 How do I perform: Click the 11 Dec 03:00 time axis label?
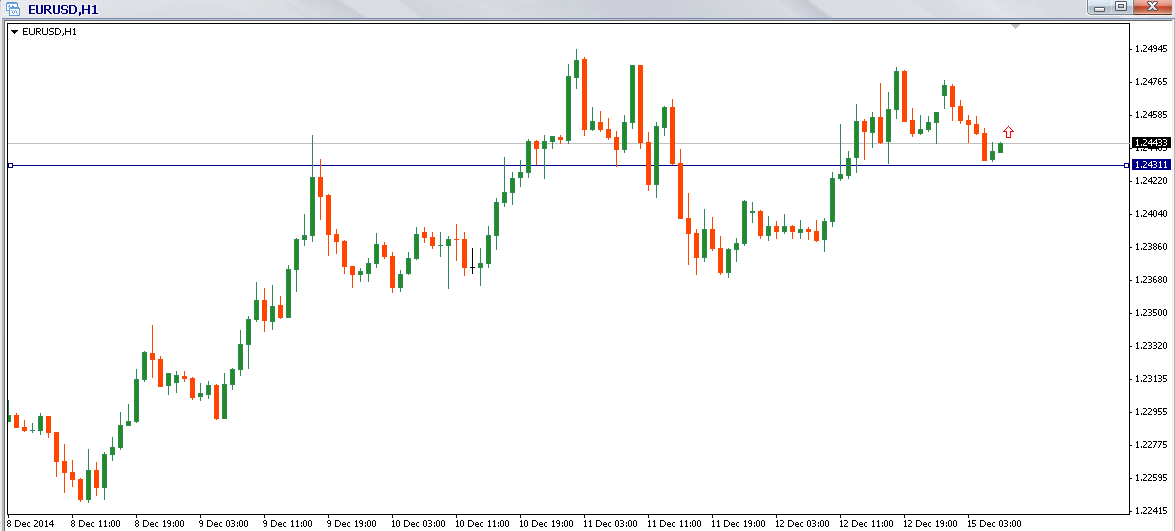(x=611, y=524)
